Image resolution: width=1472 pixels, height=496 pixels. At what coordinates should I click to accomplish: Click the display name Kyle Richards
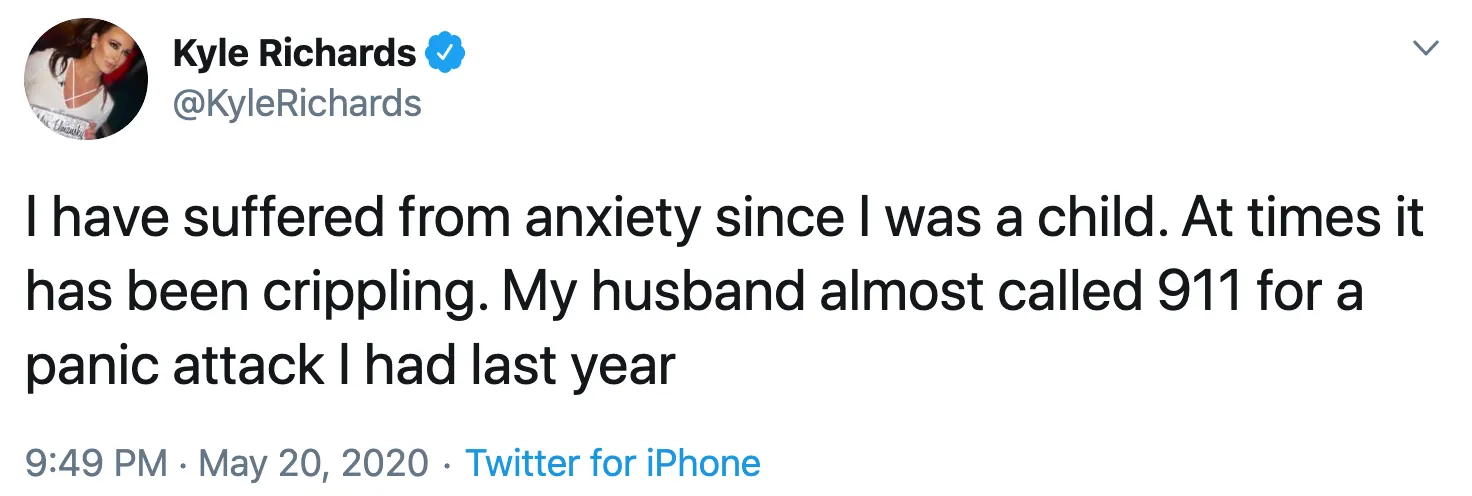pos(294,54)
